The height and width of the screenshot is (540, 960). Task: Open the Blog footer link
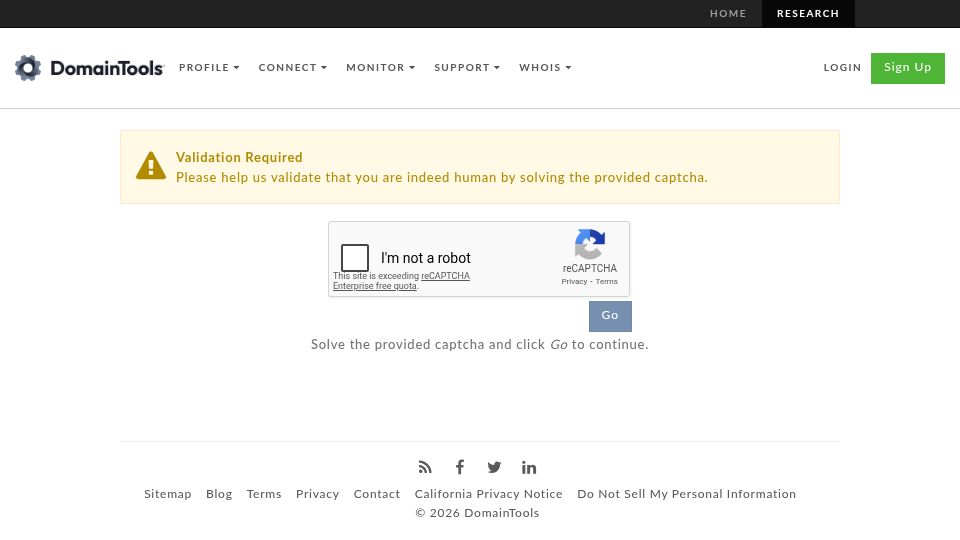click(x=219, y=494)
